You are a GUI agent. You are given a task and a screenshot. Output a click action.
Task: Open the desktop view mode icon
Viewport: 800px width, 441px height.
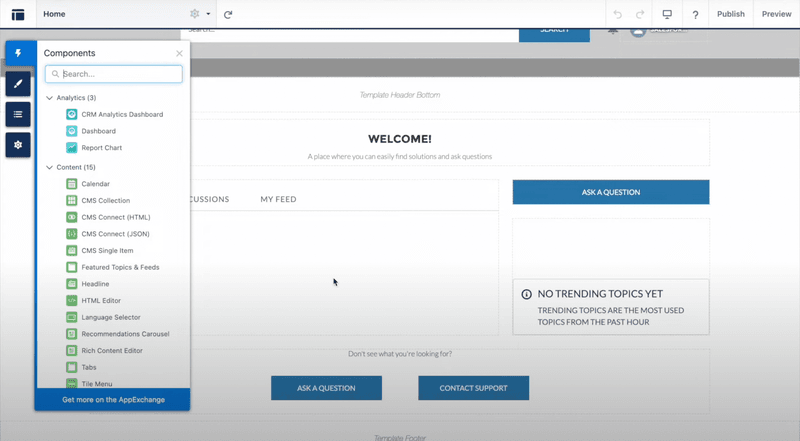click(x=667, y=14)
